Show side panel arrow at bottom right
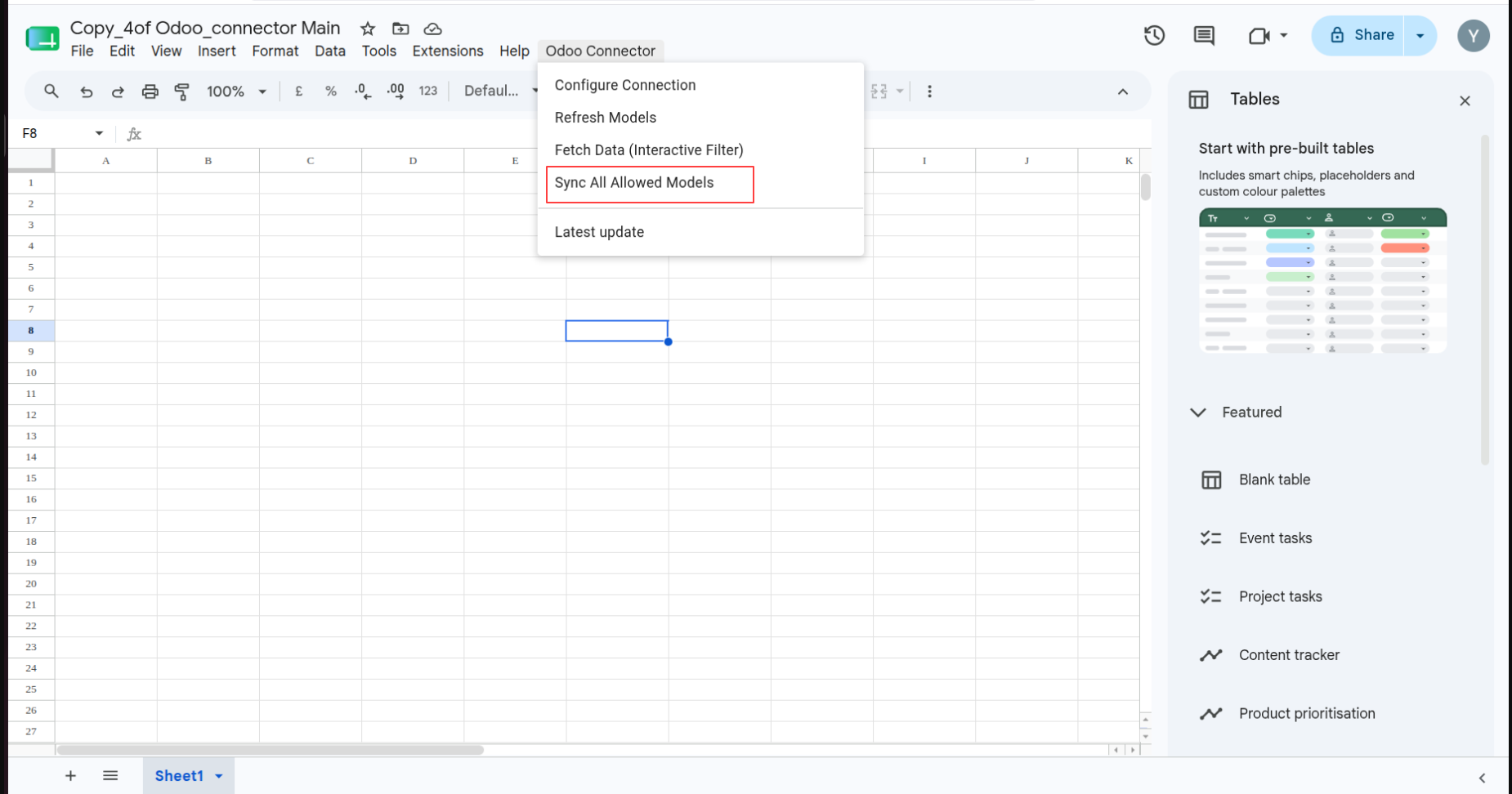This screenshot has height=794, width=1512. (x=1482, y=778)
